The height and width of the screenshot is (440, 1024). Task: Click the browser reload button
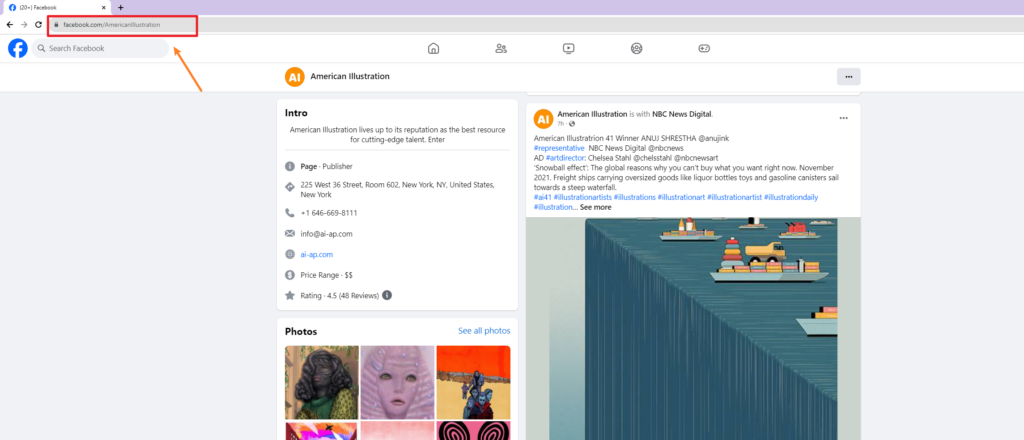(38, 24)
